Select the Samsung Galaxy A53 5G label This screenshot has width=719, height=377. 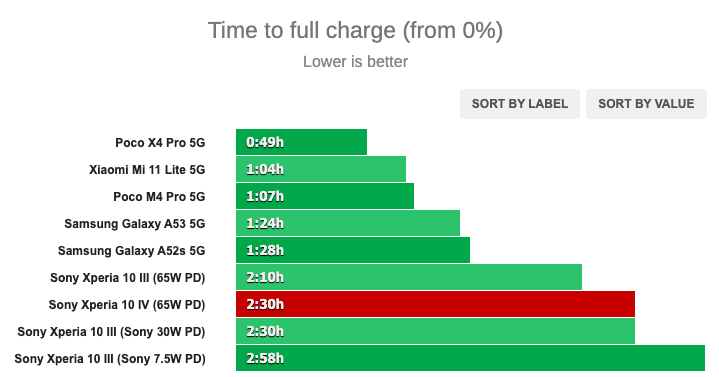pos(135,224)
